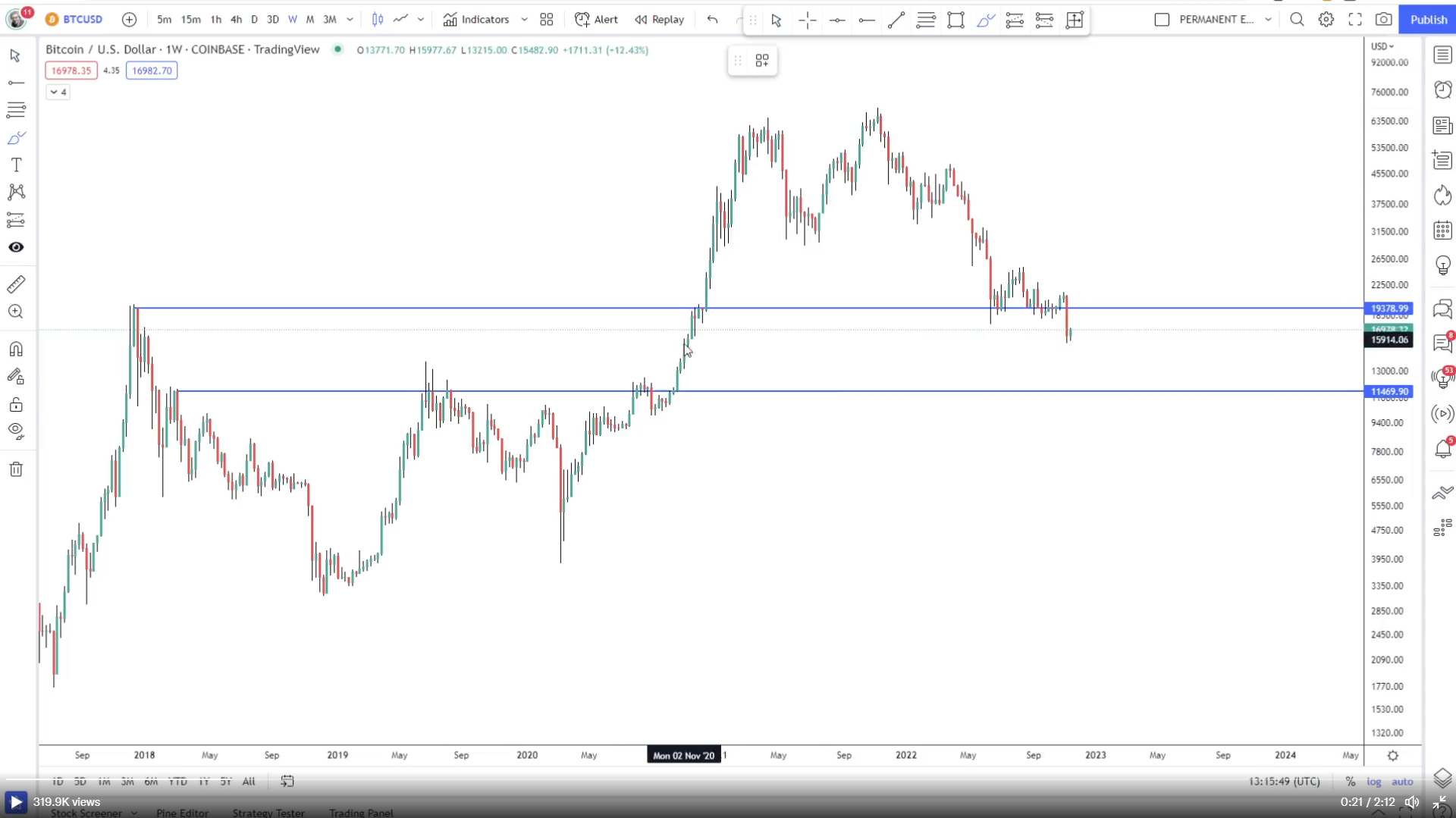Select the Zoom In tool
Viewport: 1456px width, 818px height.
point(16,312)
